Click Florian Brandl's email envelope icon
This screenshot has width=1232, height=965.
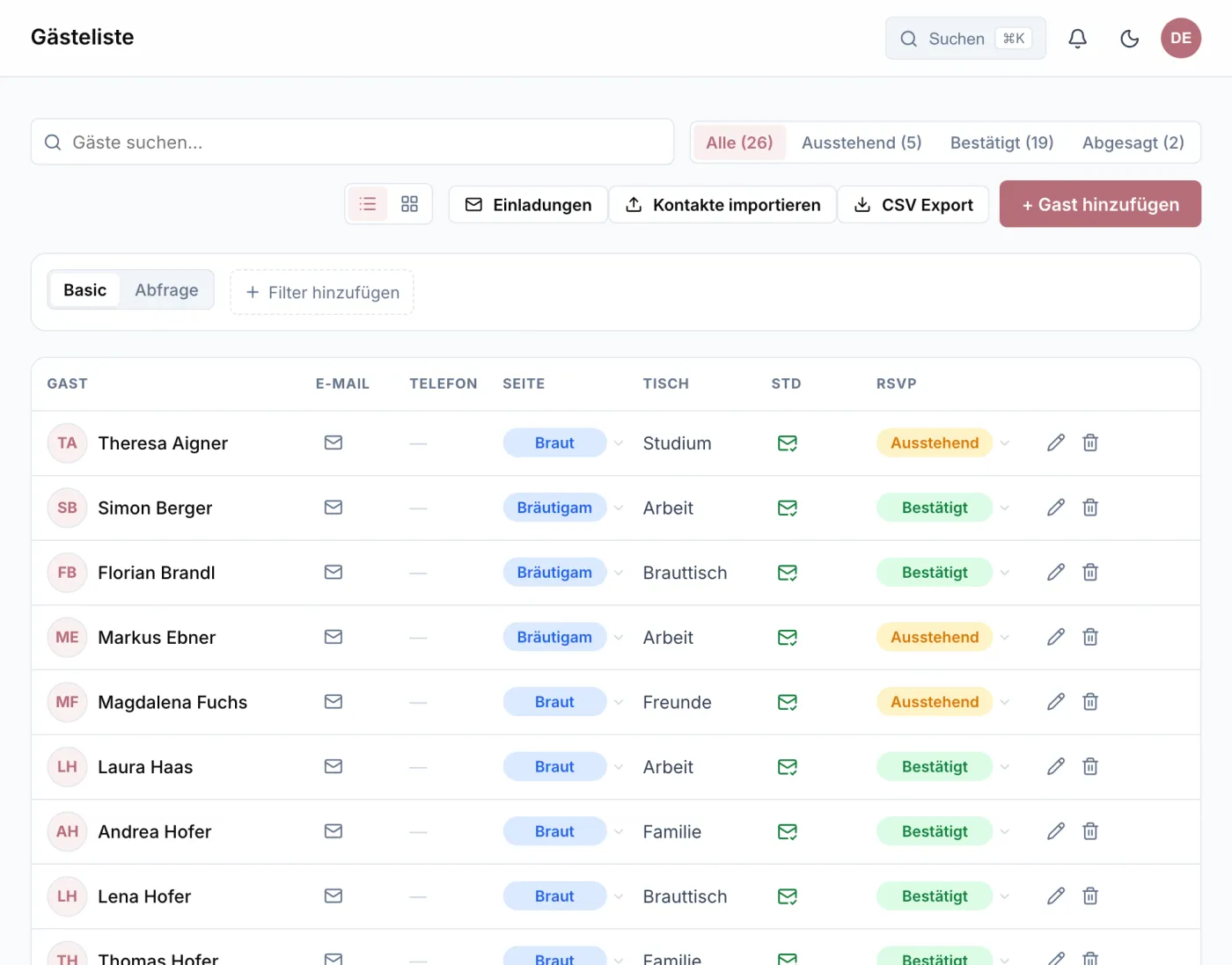(x=334, y=572)
